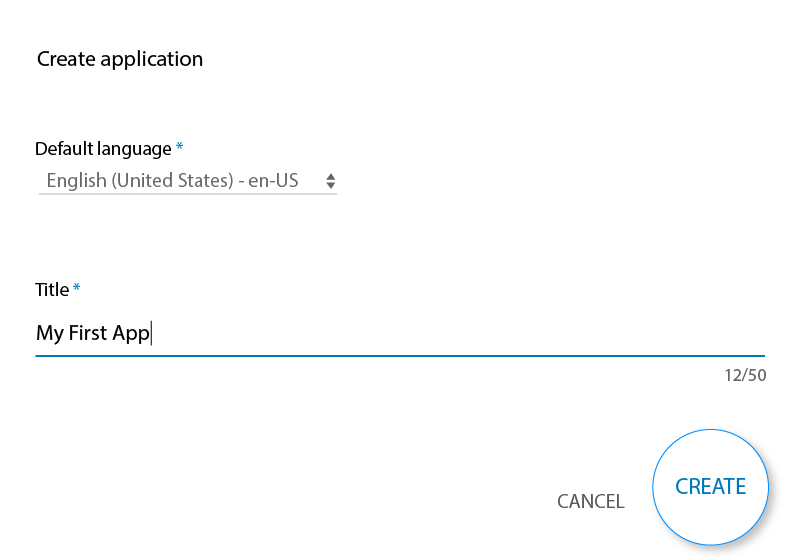Click the word English in language selector

(x=76, y=181)
